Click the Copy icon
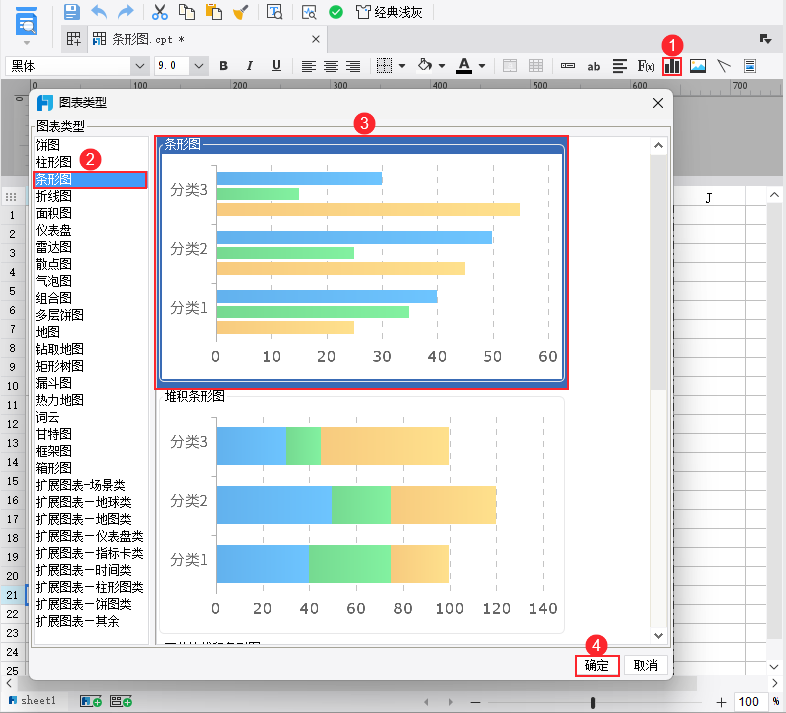This screenshot has height=713, width=786. (x=187, y=12)
